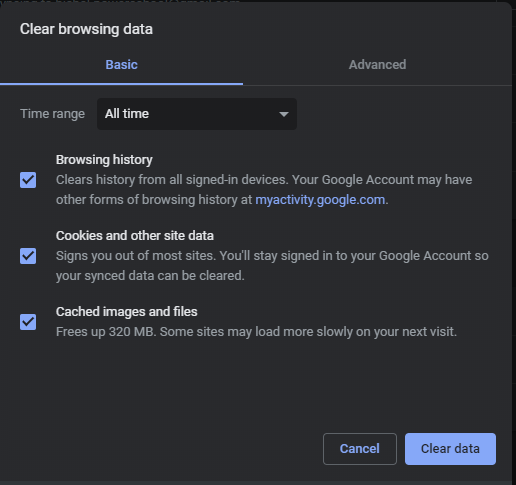
Task: Click the Time range label
Action: (x=52, y=114)
